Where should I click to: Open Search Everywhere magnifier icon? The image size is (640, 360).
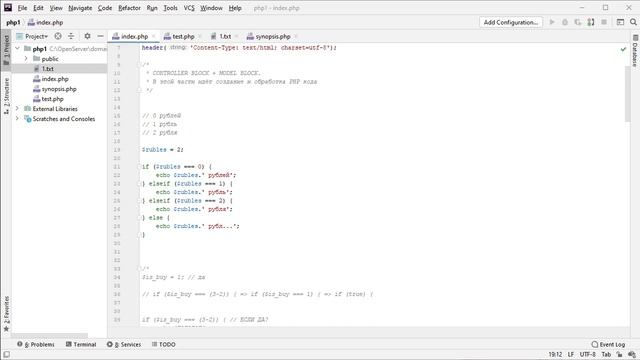633,22
